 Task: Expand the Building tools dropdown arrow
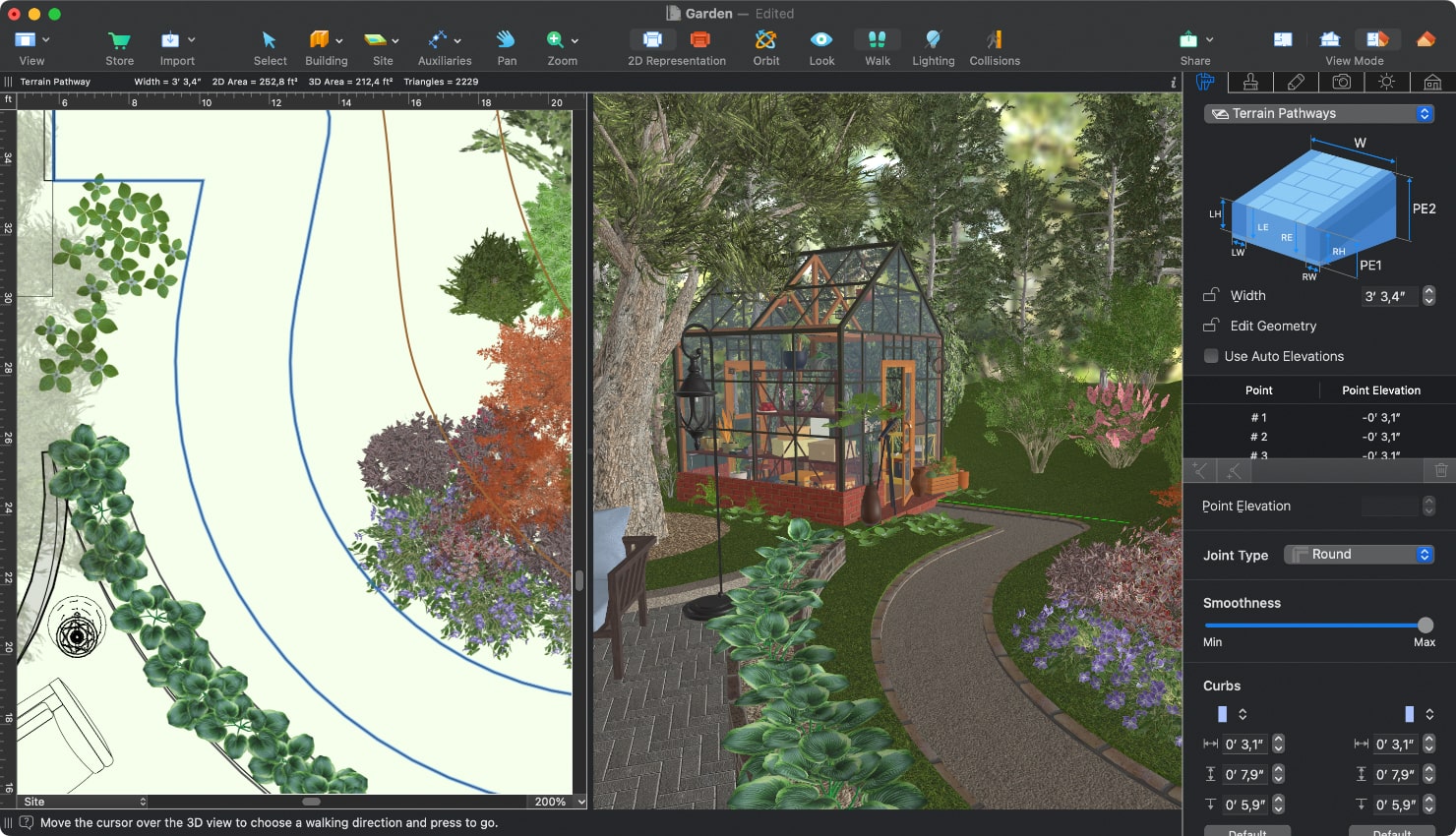(339, 41)
